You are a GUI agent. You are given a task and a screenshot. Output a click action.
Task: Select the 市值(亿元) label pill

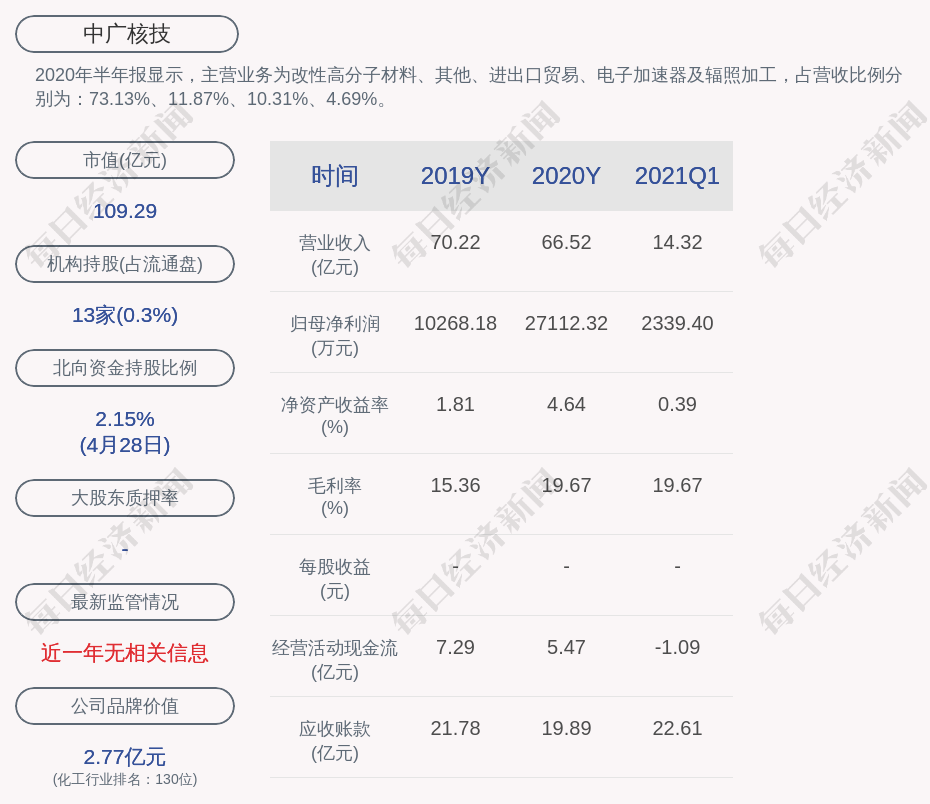(x=125, y=160)
